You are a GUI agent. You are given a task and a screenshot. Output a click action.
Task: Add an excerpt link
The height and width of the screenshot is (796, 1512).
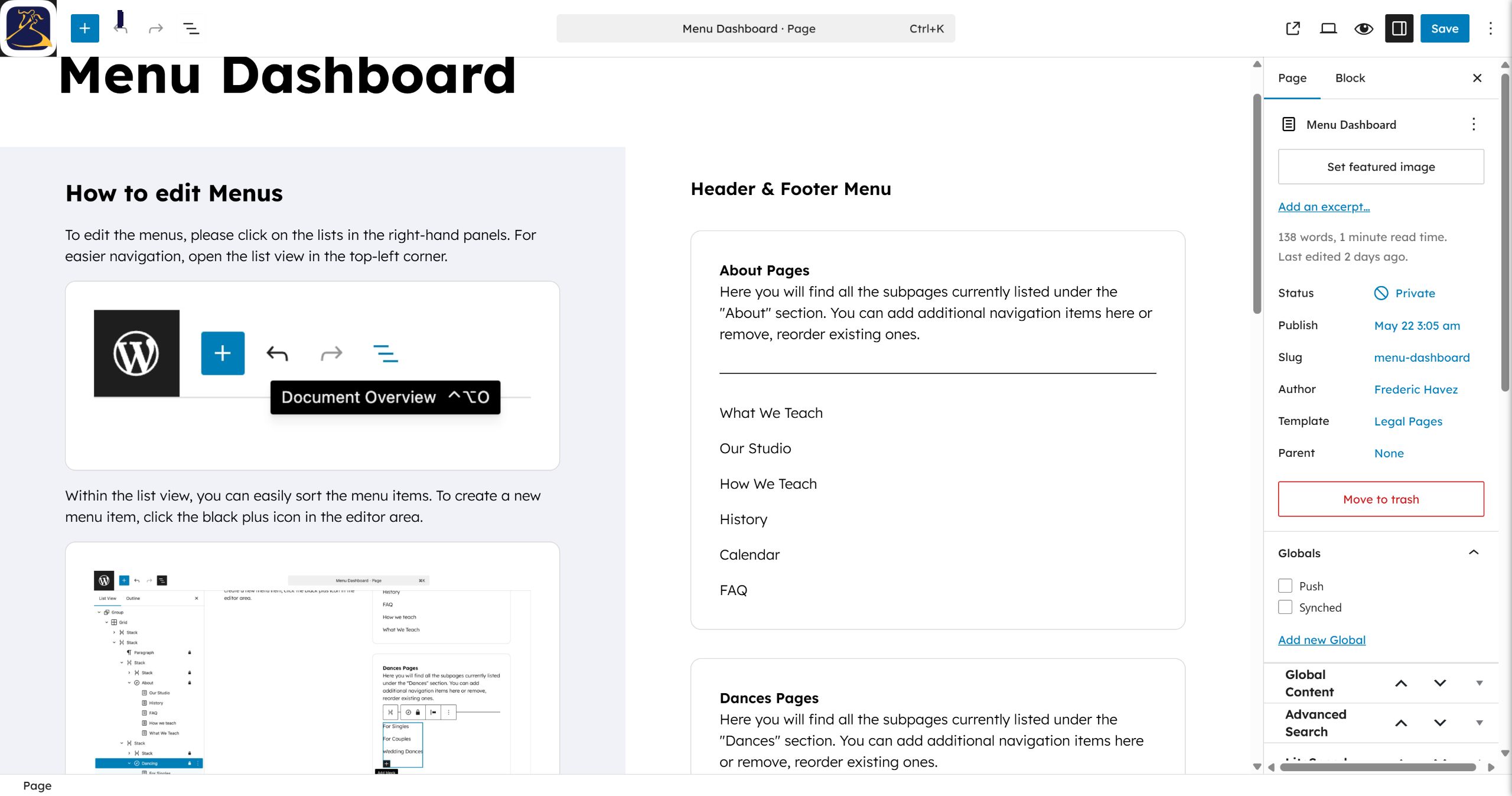tap(1324, 207)
